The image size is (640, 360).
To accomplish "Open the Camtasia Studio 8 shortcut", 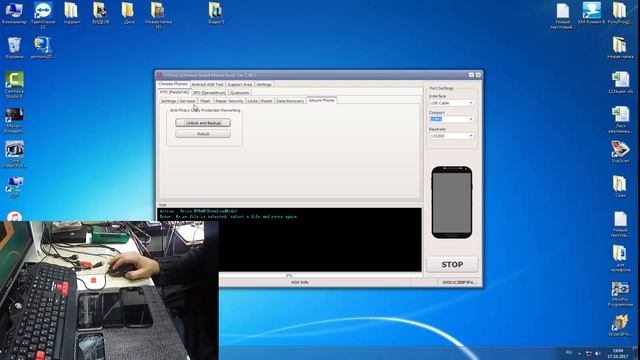I will pyautogui.click(x=14, y=85).
